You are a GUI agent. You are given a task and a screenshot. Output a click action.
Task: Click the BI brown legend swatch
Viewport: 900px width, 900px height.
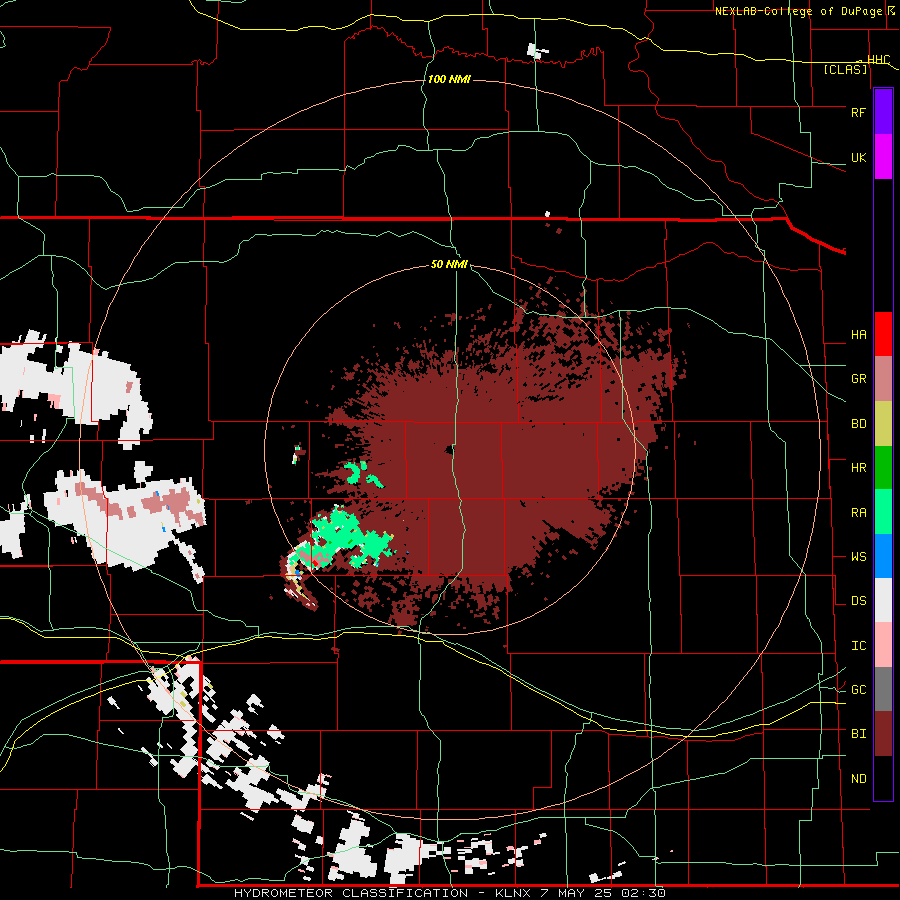click(883, 734)
